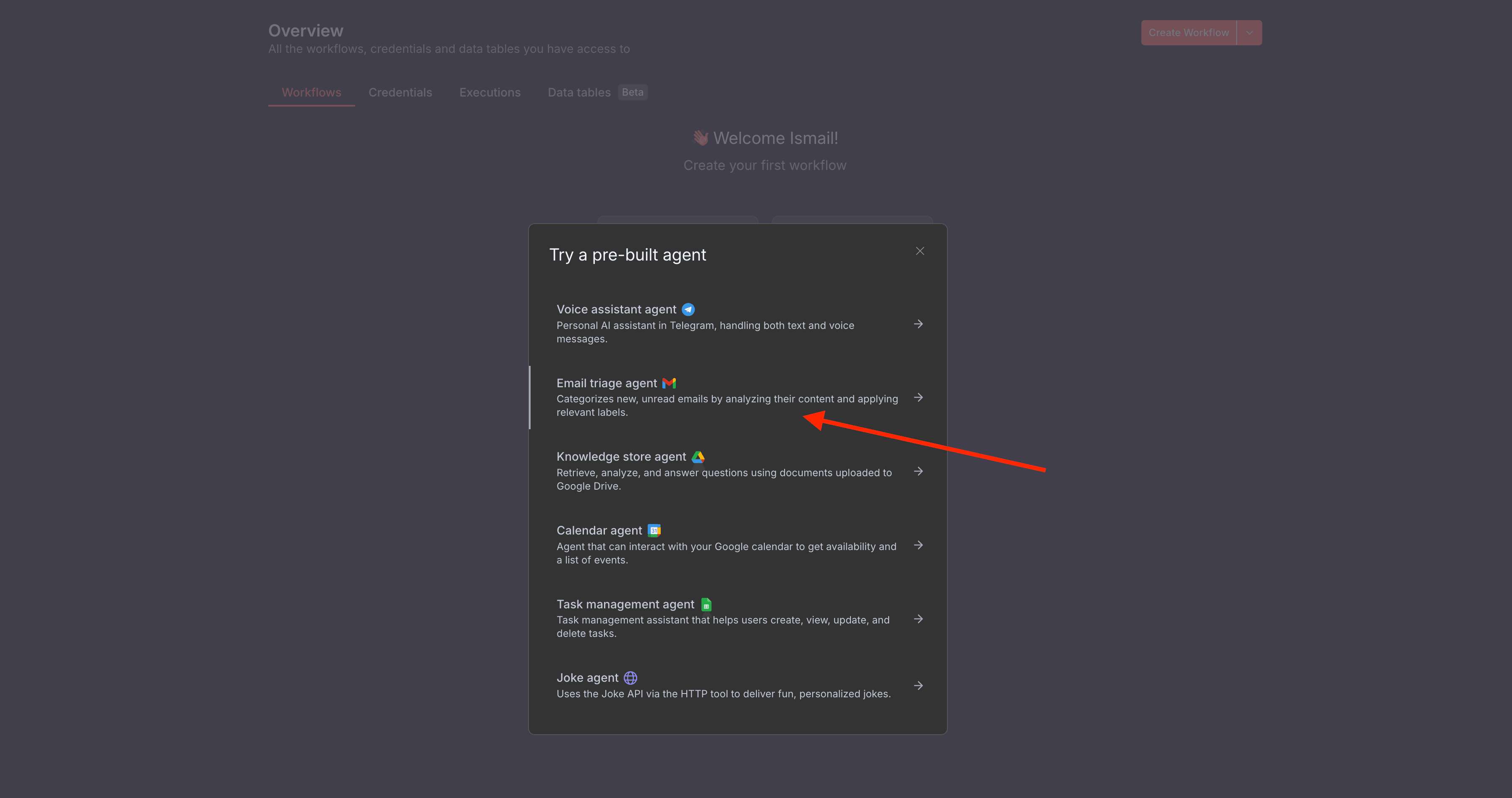The width and height of the screenshot is (1512, 798).
Task: Click the Telegram icon beside Voice assistant agent
Action: click(x=688, y=309)
